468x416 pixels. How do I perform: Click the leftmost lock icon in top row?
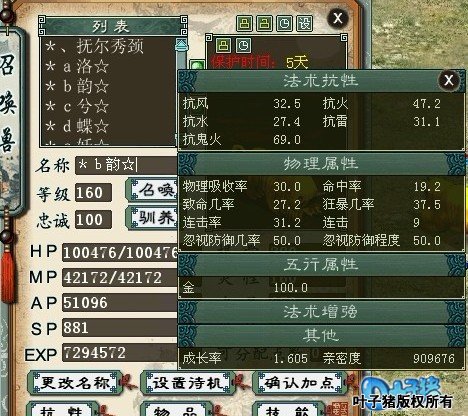(245, 23)
